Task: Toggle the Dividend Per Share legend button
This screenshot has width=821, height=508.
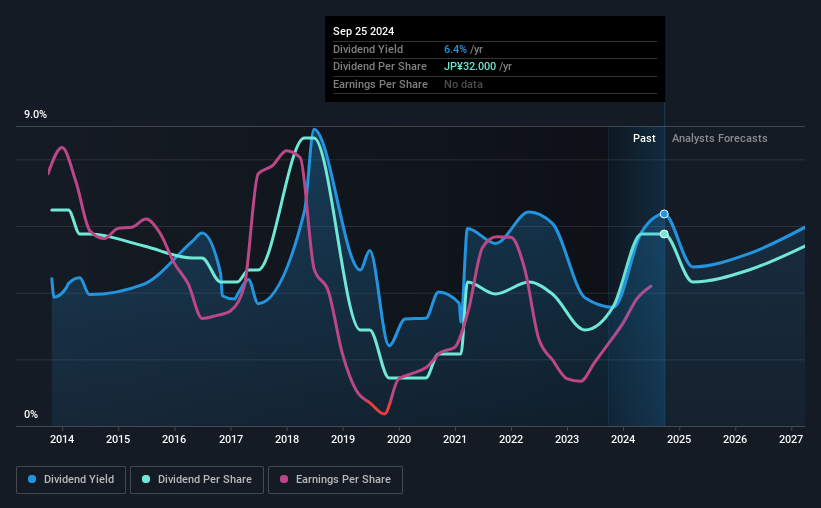Action: [x=197, y=480]
